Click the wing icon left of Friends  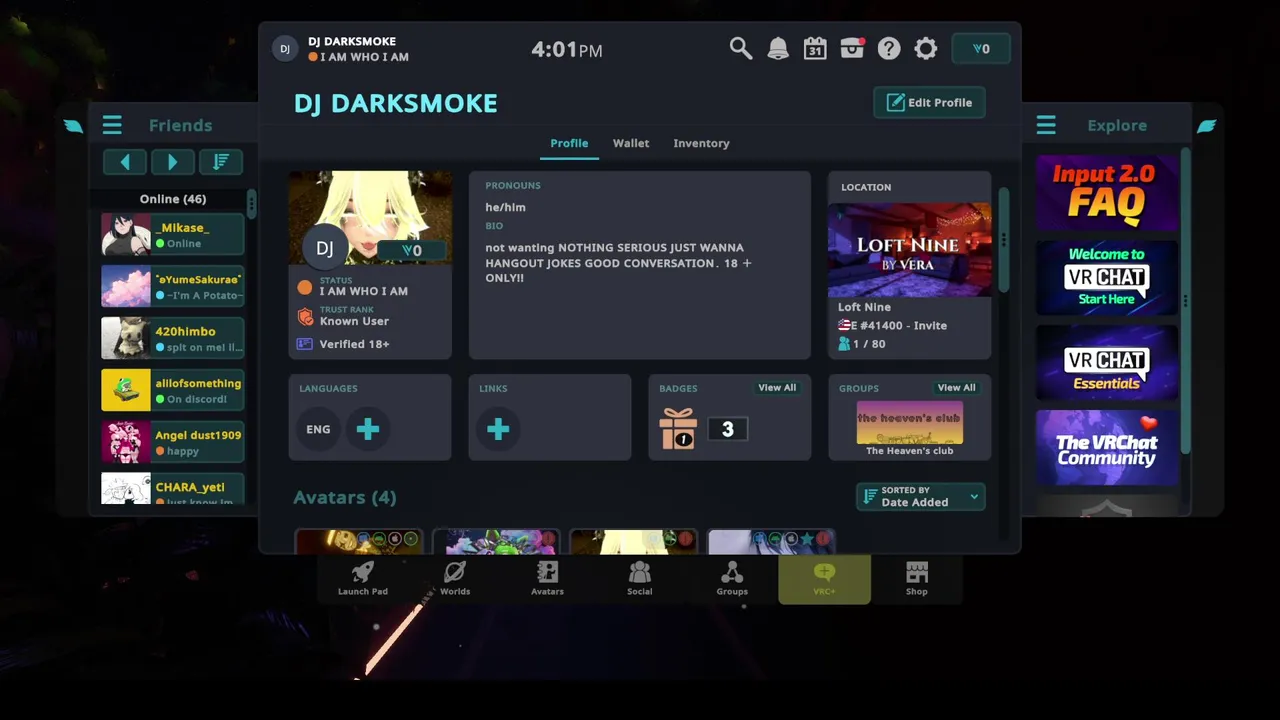coord(73,126)
